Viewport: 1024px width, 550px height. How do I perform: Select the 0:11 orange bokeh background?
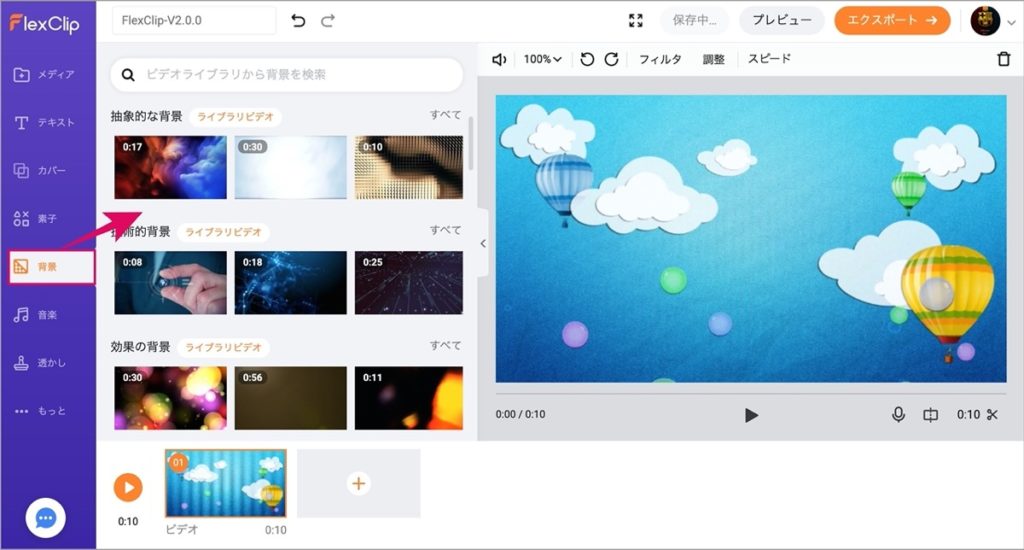pos(409,398)
